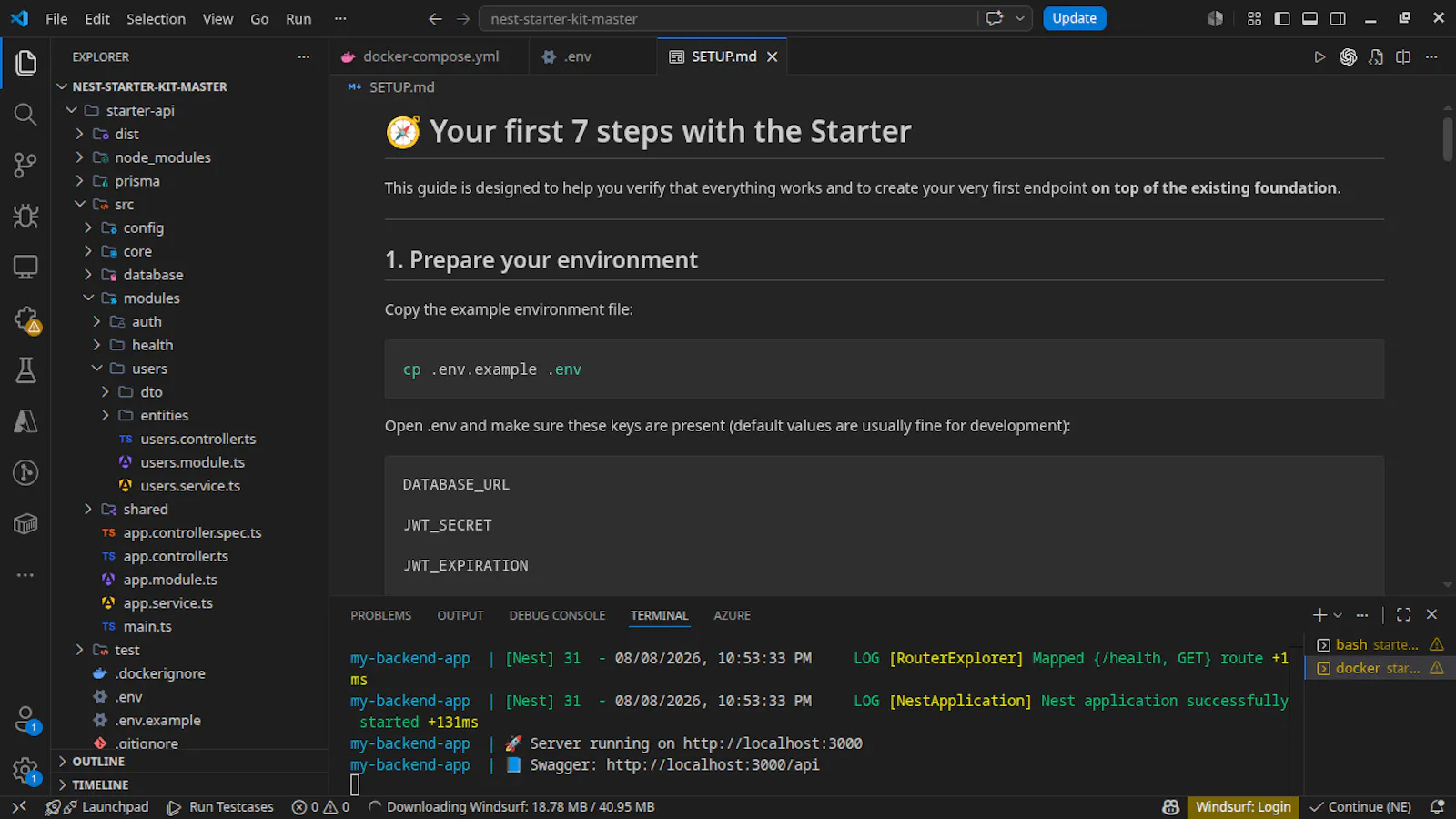Screen dimensions: 1456x819
Task: Open editor More Actions ellipsis
Action: click(1431, 56)
